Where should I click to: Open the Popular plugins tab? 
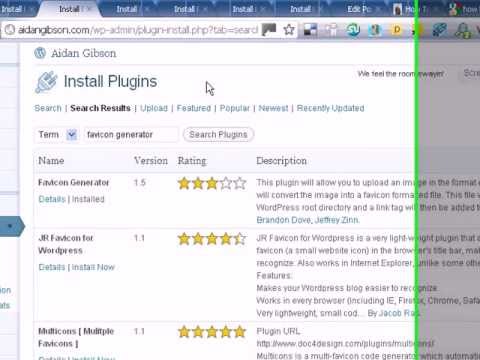[235, 108]
